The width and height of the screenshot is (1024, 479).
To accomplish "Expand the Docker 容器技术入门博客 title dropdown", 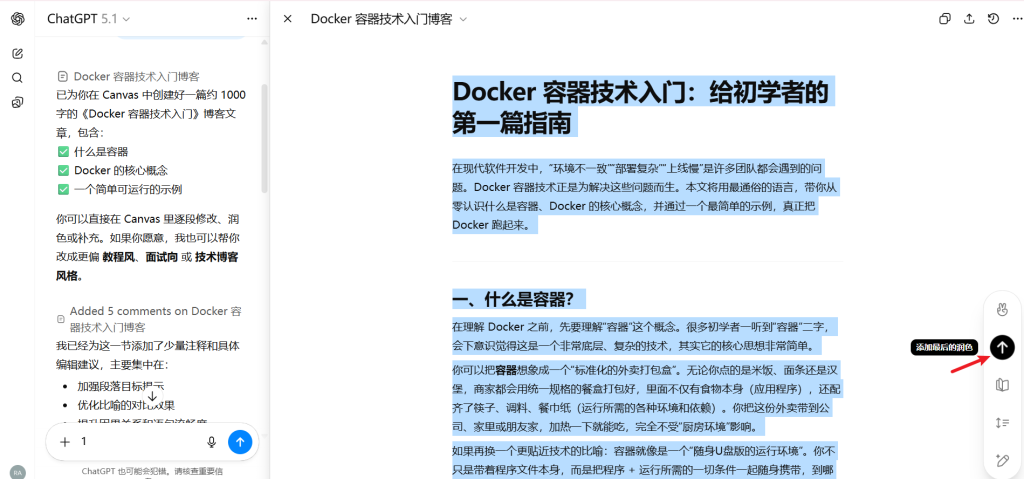I will coord(389,19).
